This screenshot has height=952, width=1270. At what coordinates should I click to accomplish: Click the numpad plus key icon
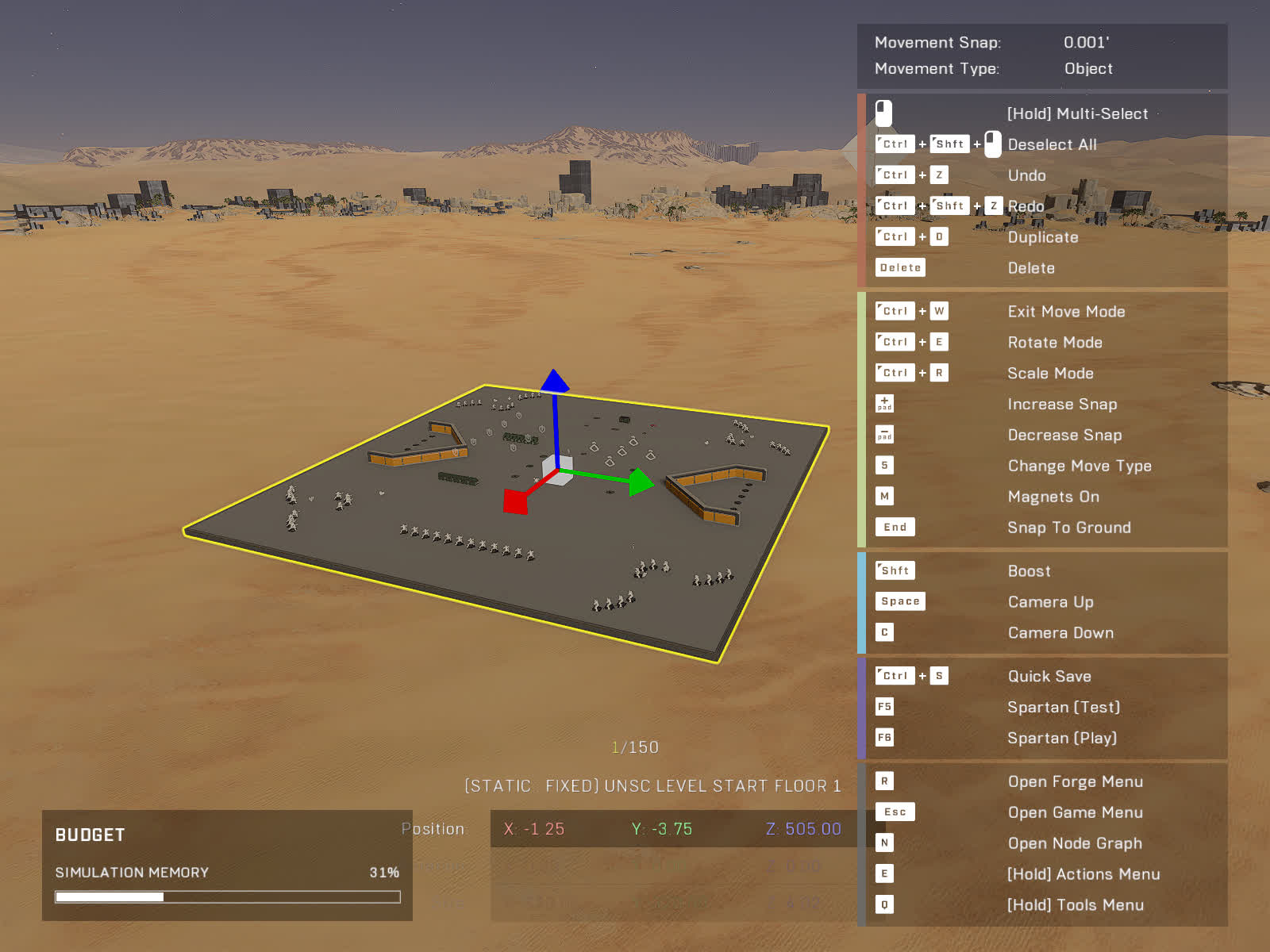click(x=884, y=404)
